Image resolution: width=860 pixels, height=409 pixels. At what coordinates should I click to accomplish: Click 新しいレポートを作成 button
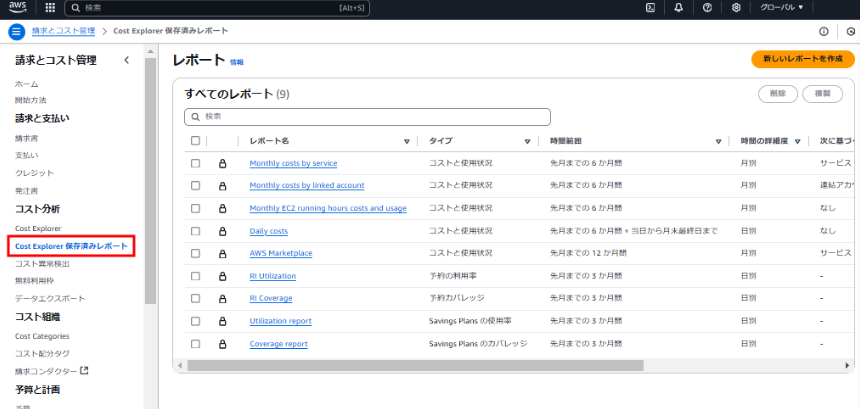coord(803,59)
